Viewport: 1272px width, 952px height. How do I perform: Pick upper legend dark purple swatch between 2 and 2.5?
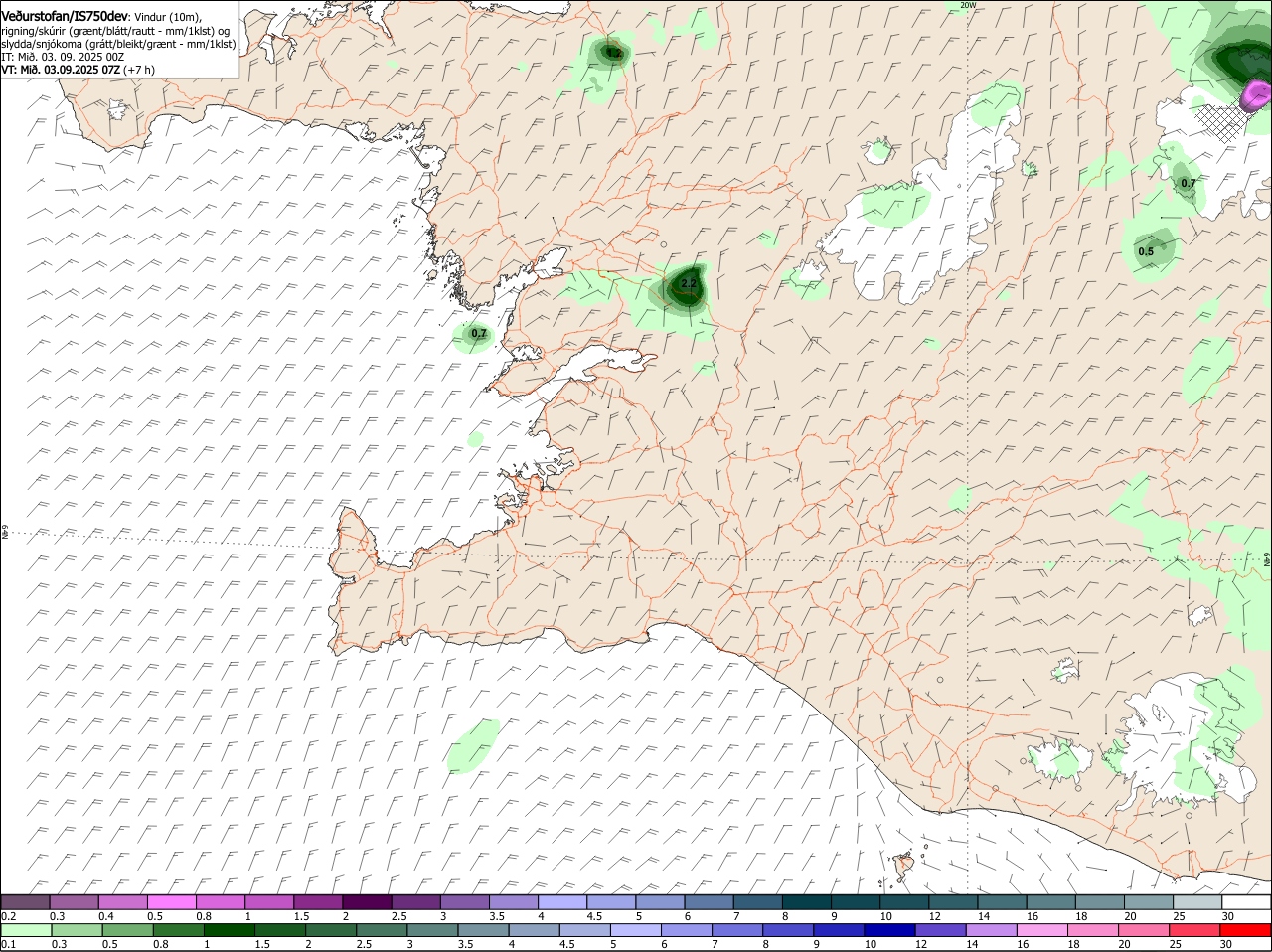point(368,902)
